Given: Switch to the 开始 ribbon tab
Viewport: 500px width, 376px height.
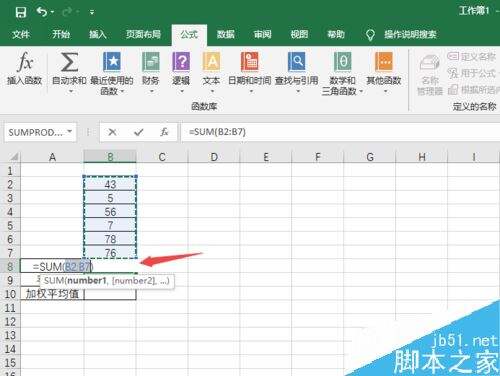Looking at the screenshot, I should (61, 34).
